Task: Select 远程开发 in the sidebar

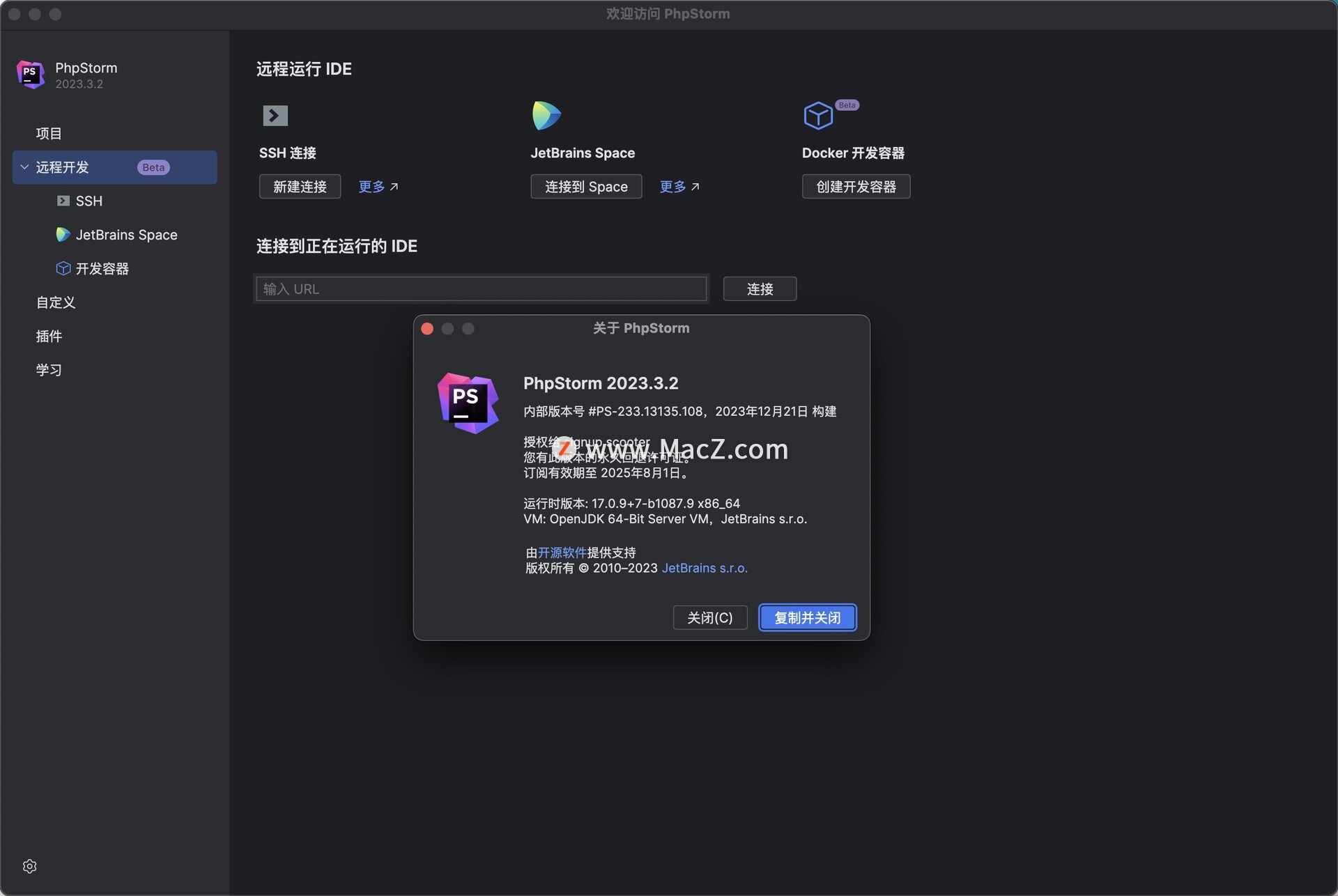Action: [115, 167]
